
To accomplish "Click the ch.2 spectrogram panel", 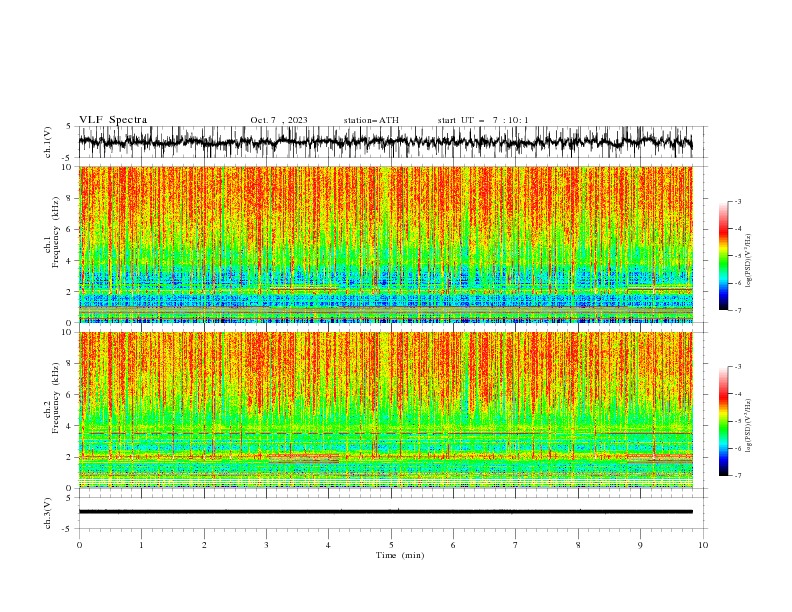I will [x=385, y=410].
